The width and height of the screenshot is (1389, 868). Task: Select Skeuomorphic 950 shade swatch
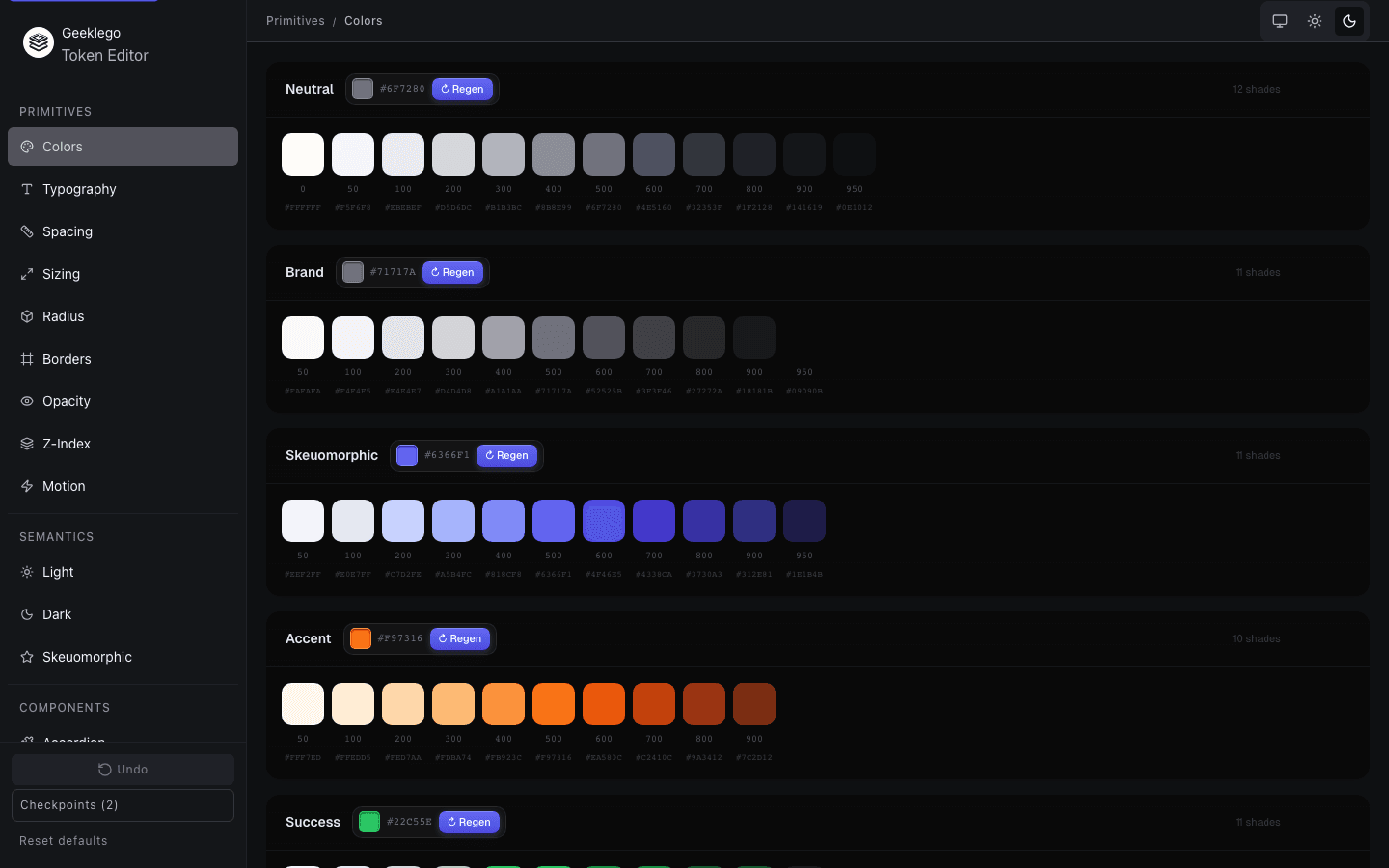pos(804,521)
